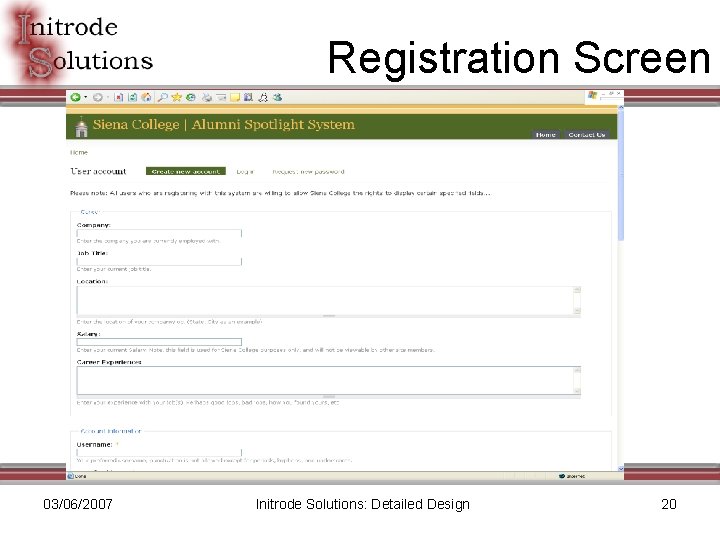The image size is (720, 540).
Task: Switch to the Log in tab
Action: [x=245, y=172]
